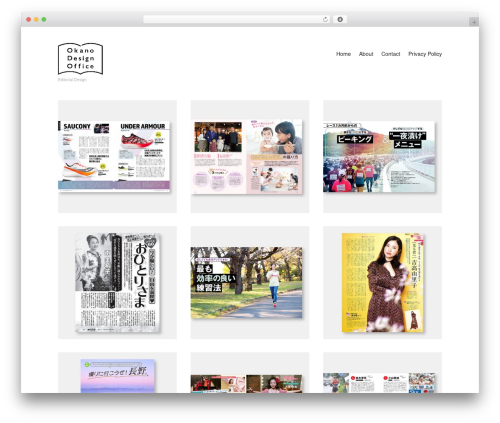Click the Editorial Design tagline text
The image size is (500, 423).
click(x=72, y=80)
